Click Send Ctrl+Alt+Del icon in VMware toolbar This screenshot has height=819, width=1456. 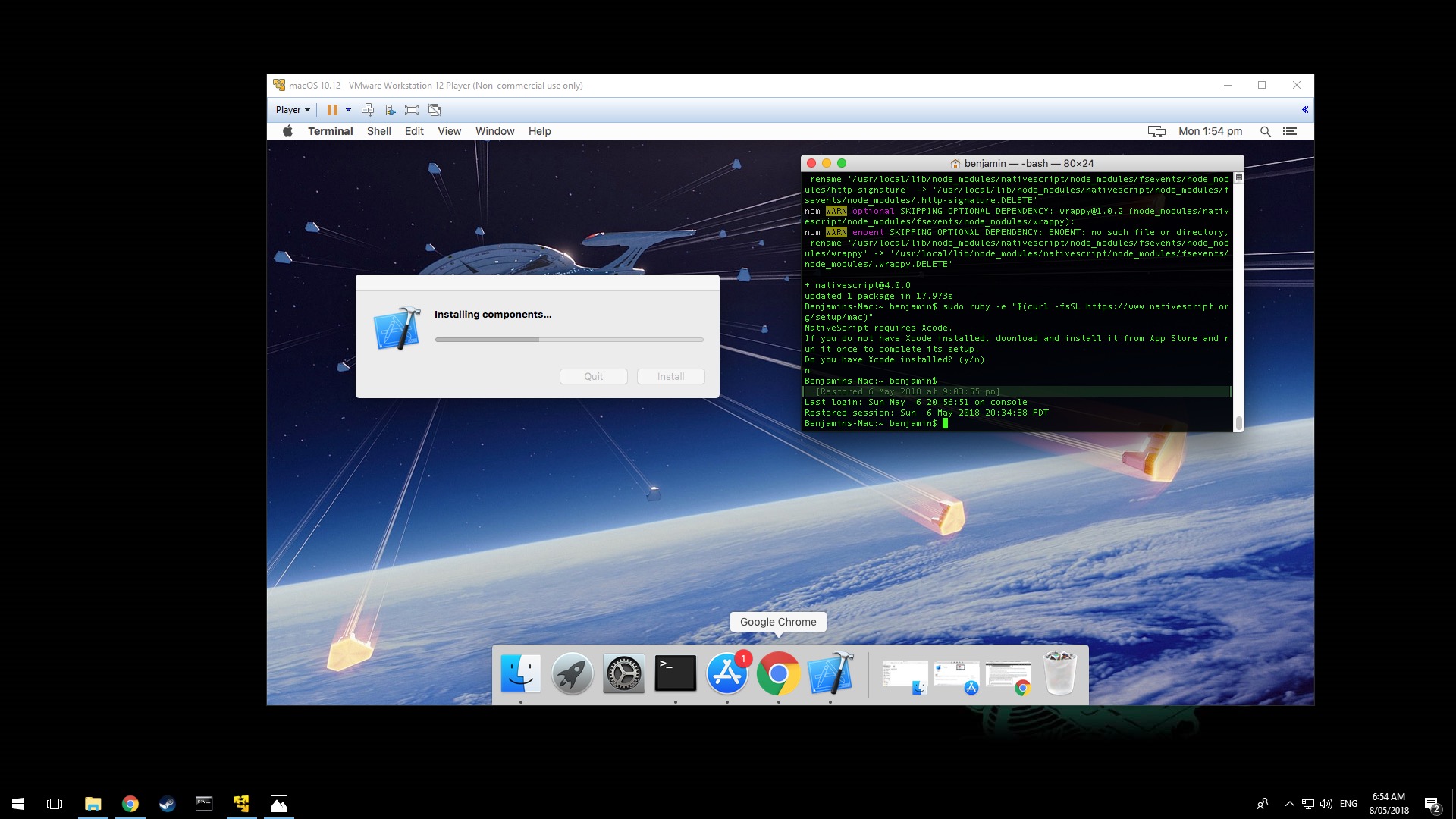click(x=368, y=110)
